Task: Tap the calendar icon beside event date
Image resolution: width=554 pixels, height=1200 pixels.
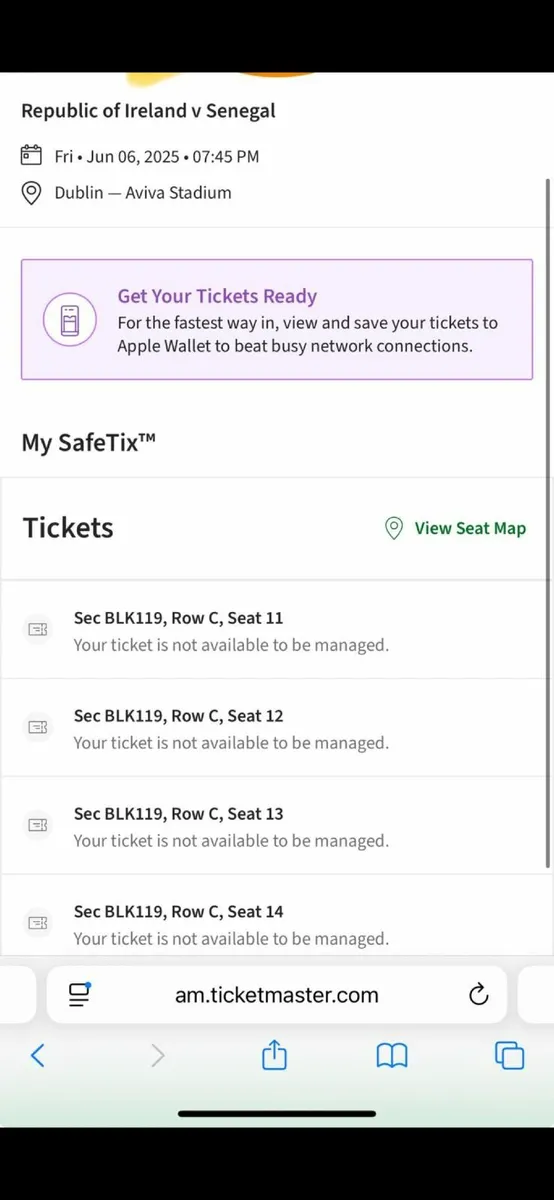Action: 32,156
